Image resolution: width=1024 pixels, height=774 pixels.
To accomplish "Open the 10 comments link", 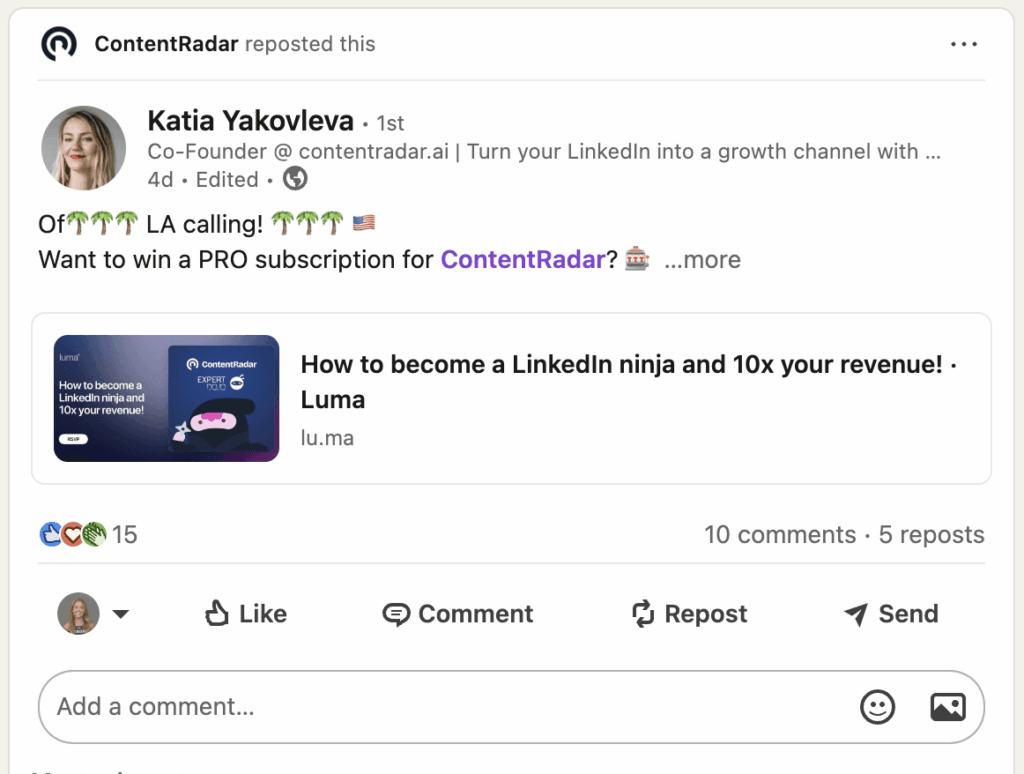I will (x=780, y=535).
